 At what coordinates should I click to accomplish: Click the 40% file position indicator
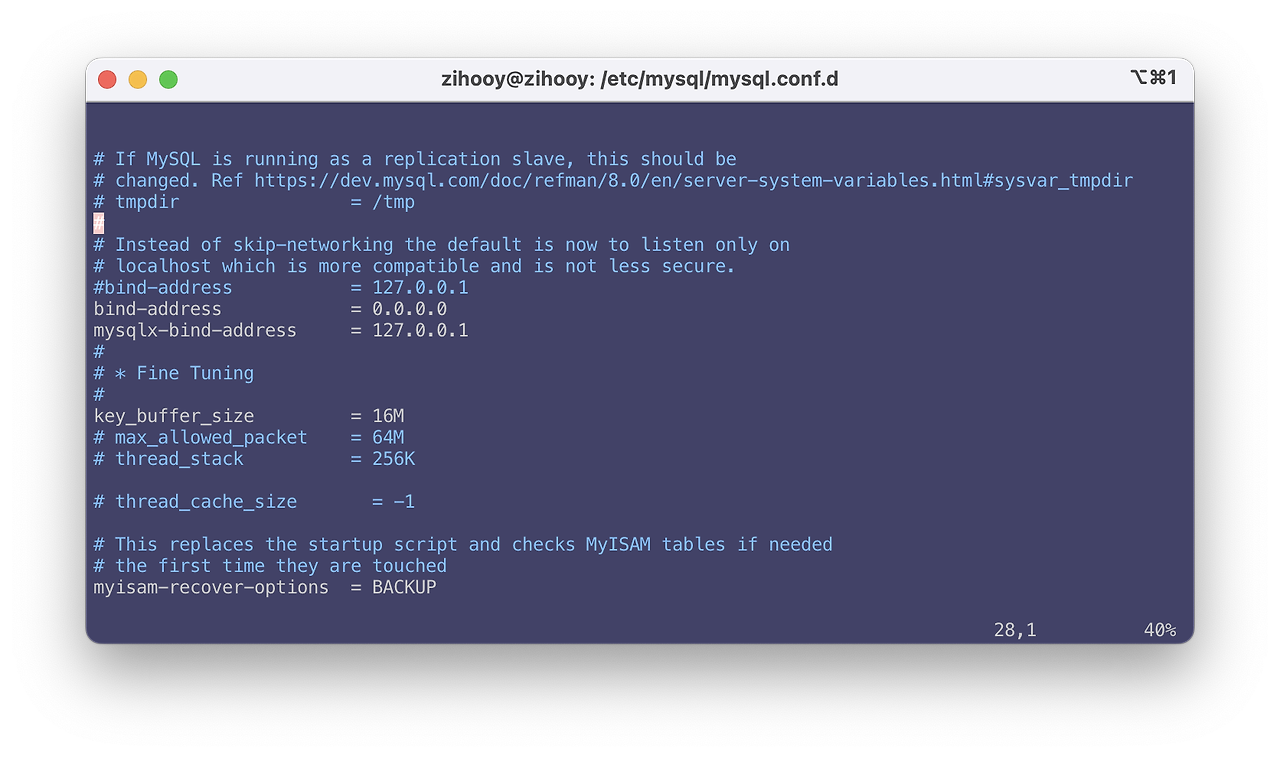1160,630
